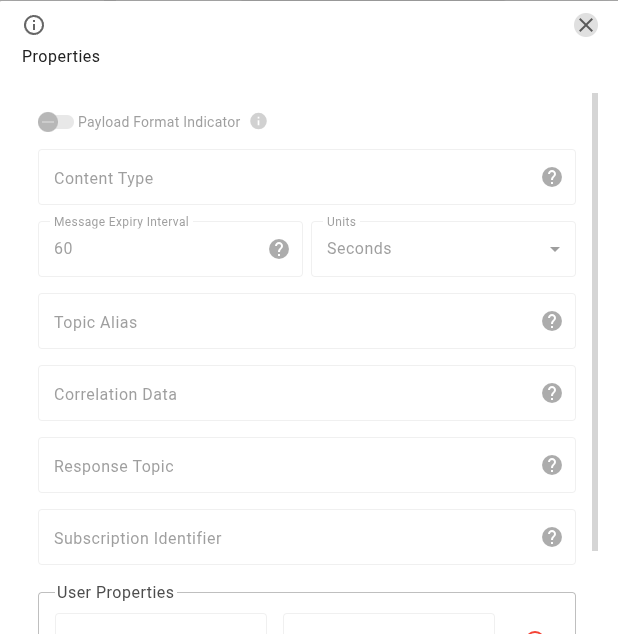Click second User Properties input box
The height and width of the screenshot is (642, 618).
[x=389, y=625]
